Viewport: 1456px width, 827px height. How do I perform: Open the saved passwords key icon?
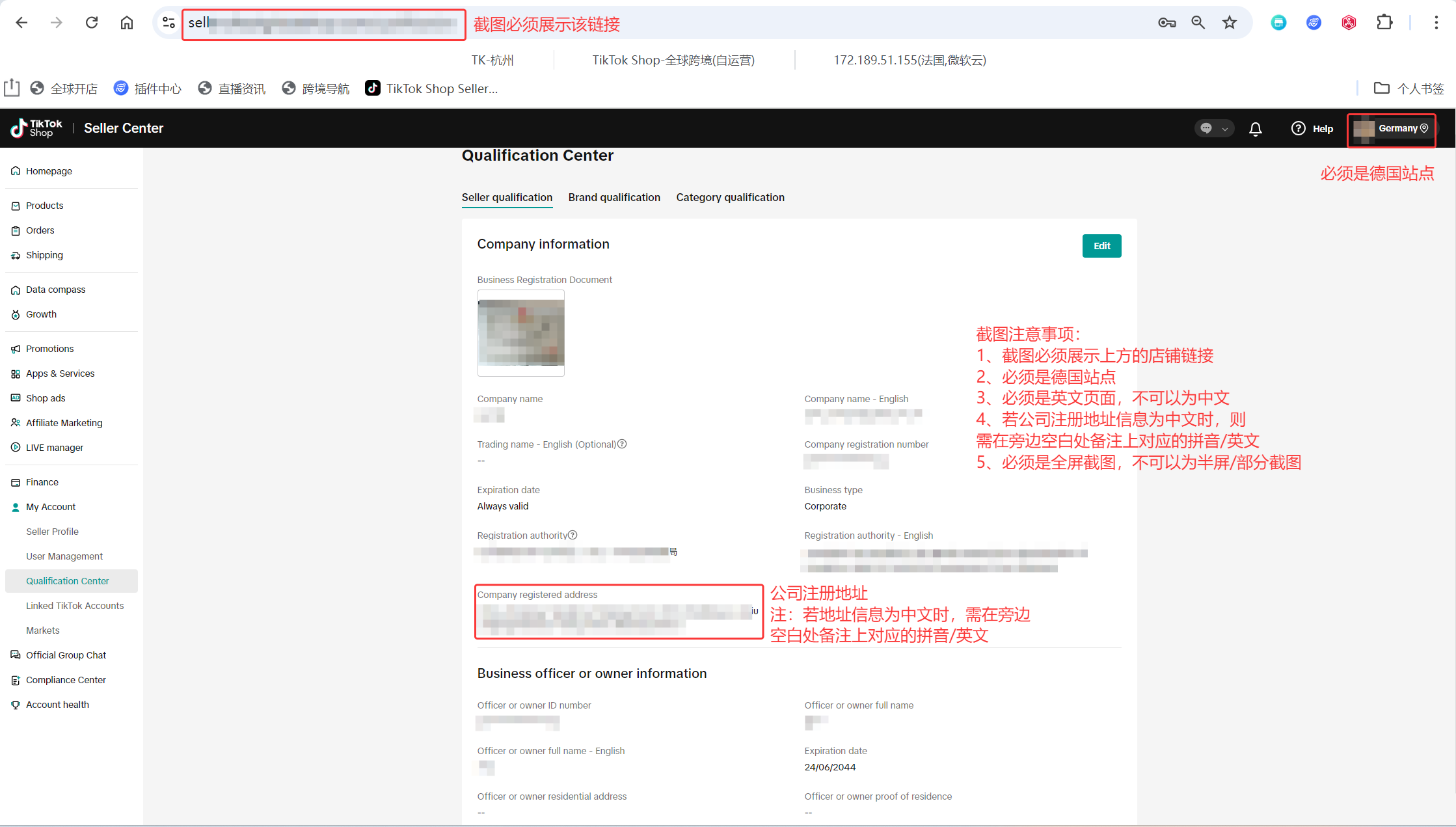tap(1166, 23)
